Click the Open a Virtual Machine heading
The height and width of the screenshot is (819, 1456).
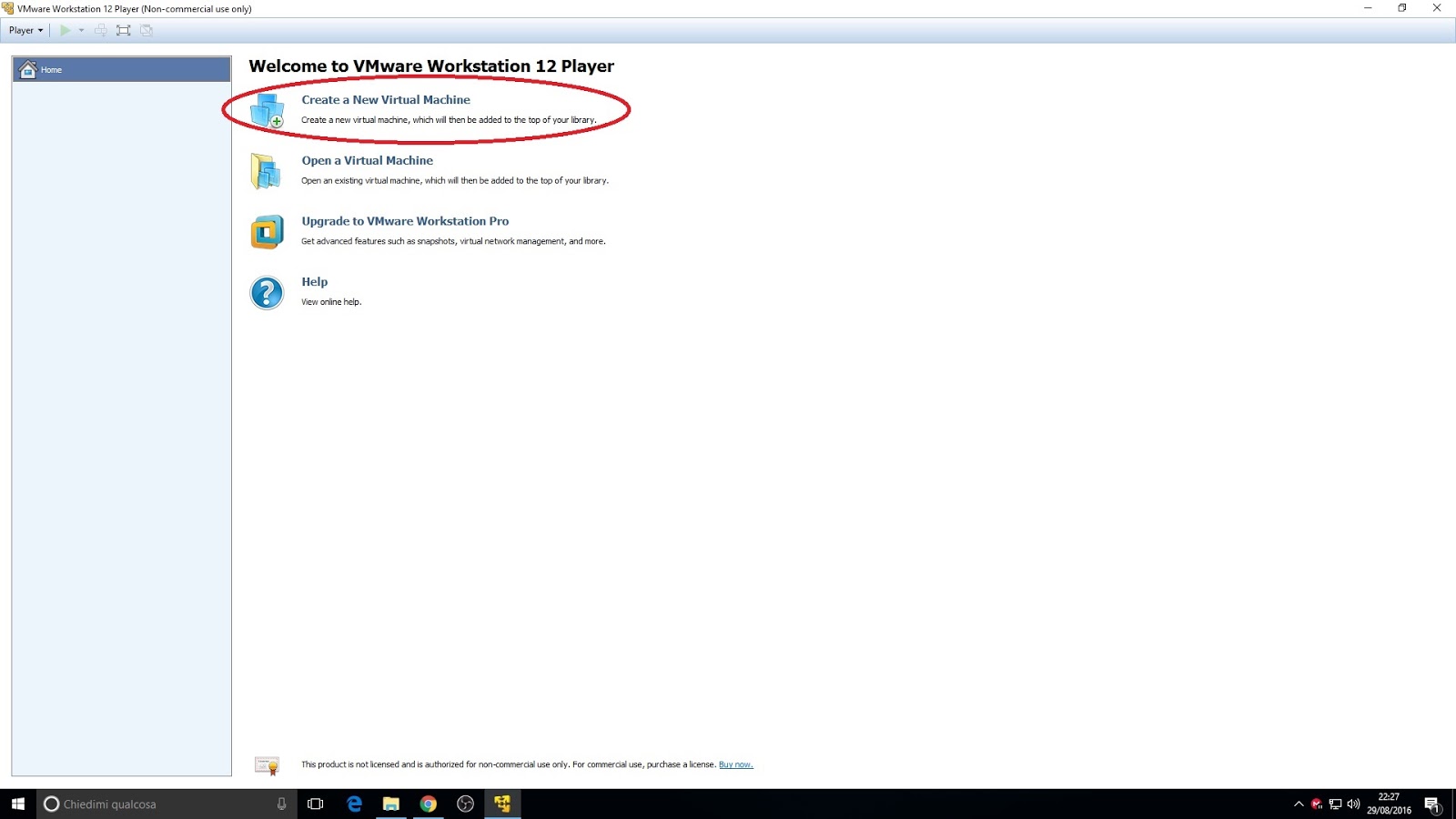pos(368,161)
